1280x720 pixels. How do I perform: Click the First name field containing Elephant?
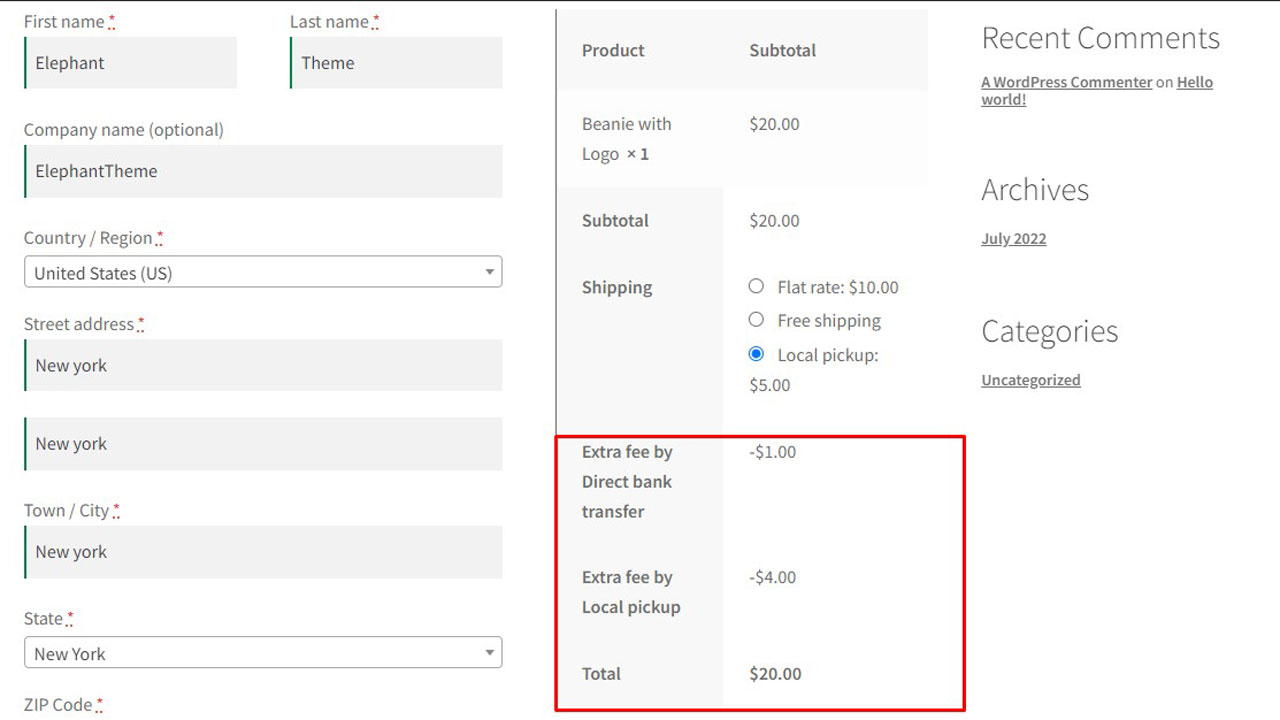[131, 63]
